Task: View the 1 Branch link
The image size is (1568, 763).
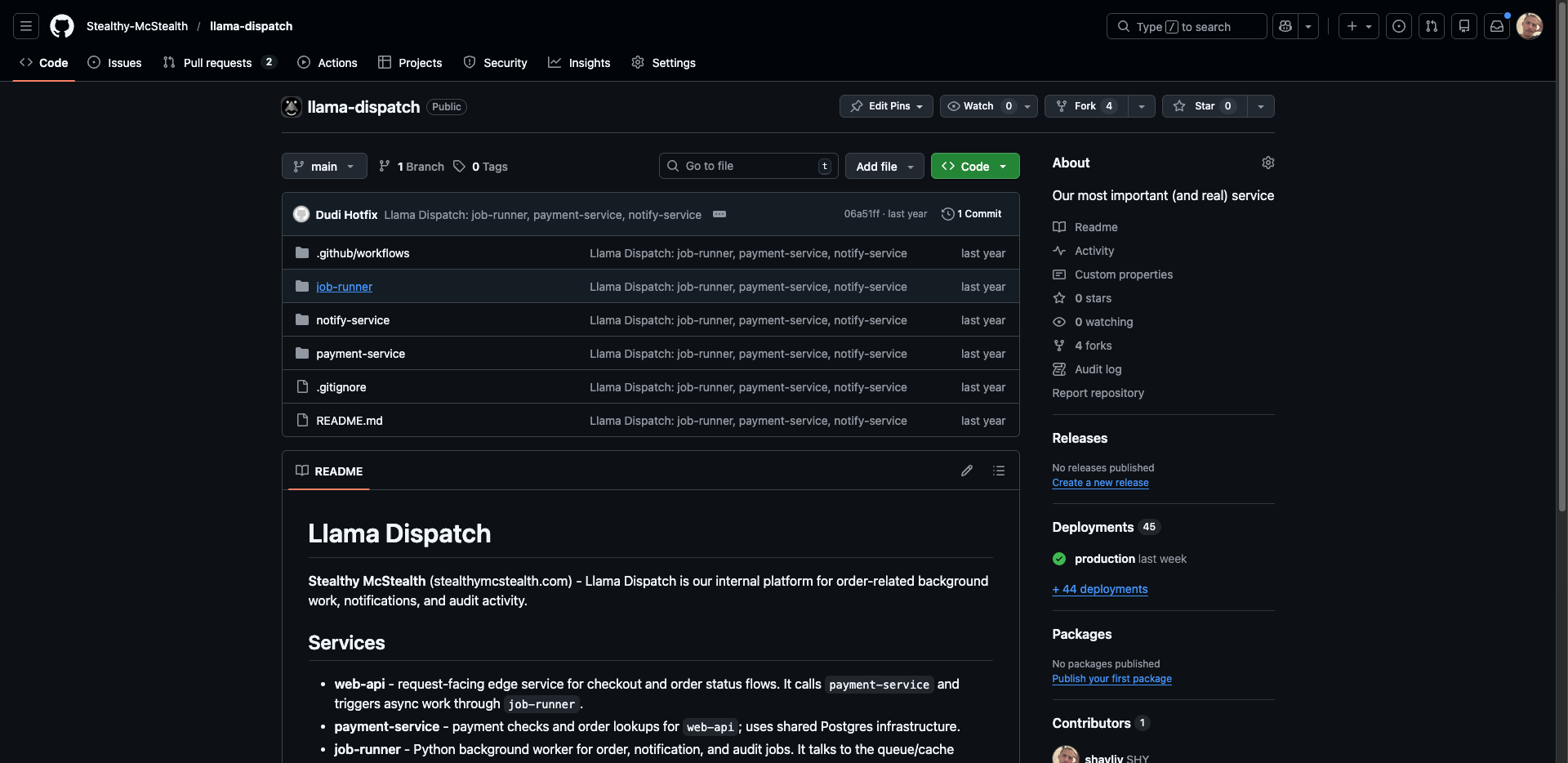Action: (x=412, y=167)
